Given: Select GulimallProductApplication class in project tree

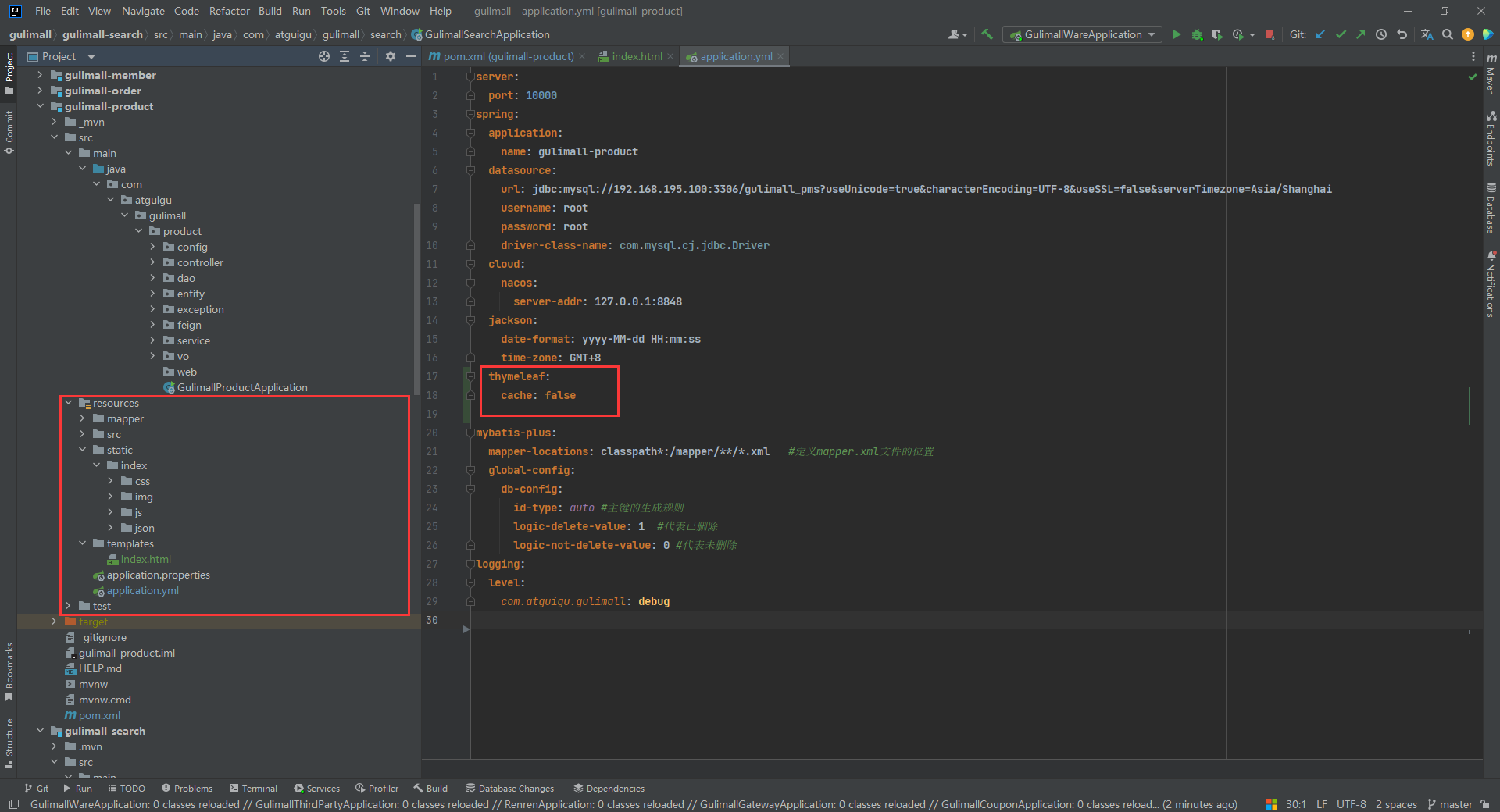Looking at the screenshot, I should (x=241, y=387).
